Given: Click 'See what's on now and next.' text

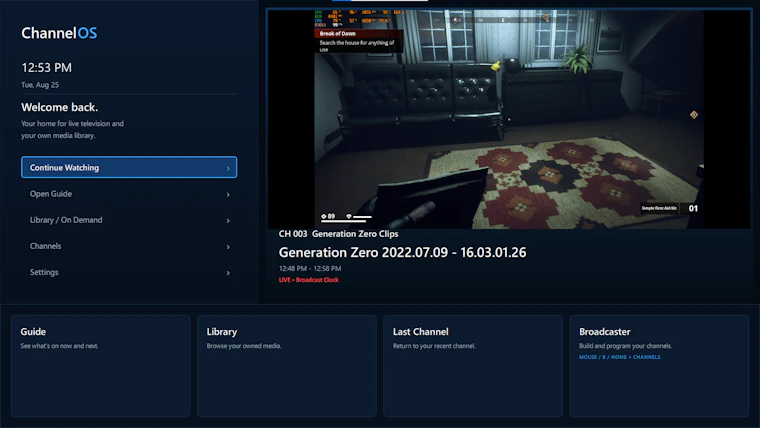Looking at the screenshot, I should point(59,346).
